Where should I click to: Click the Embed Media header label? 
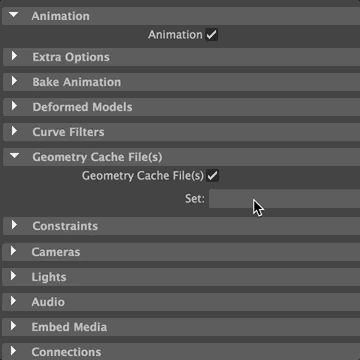tap(69, 327)
